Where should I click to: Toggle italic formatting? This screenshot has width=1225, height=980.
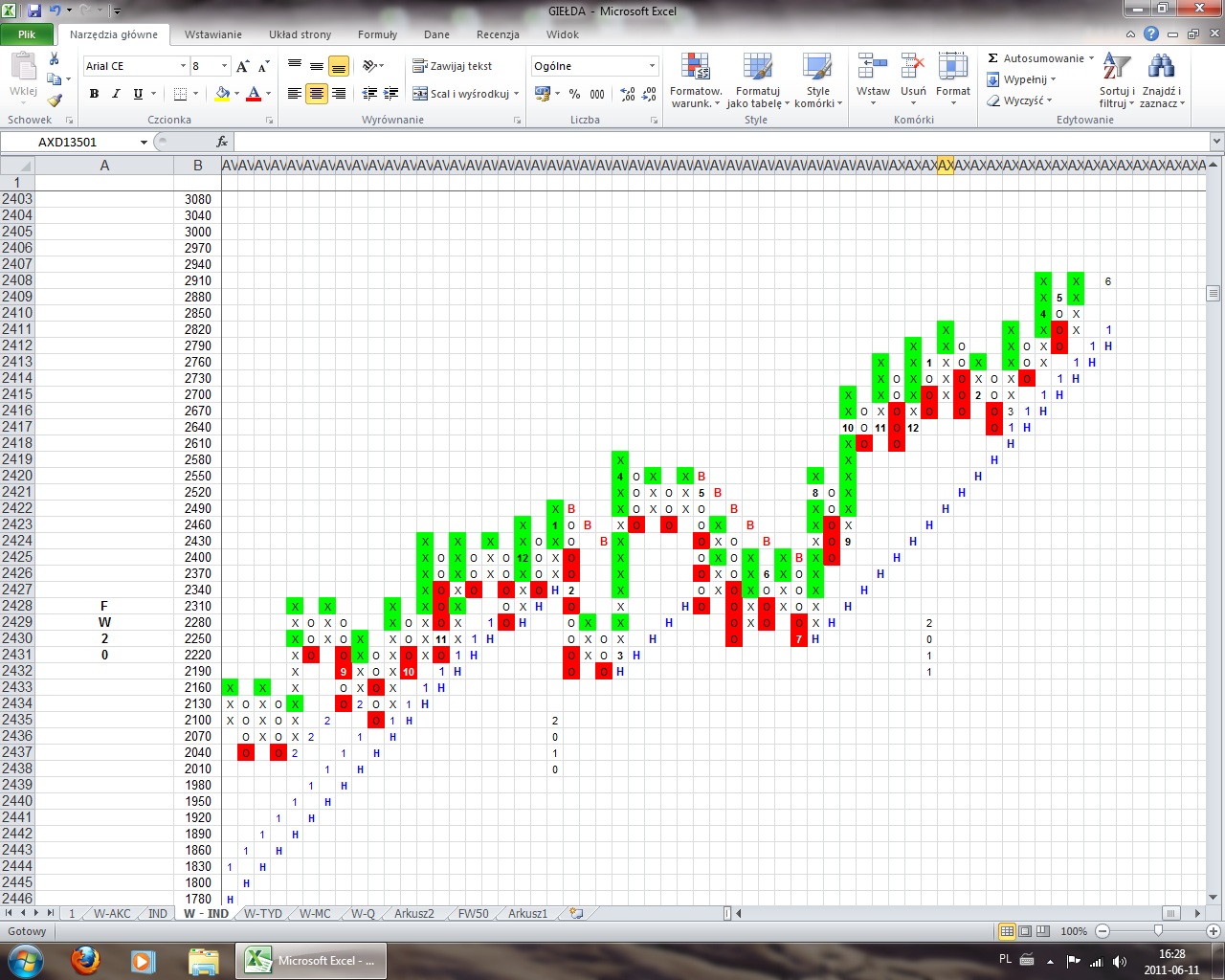pyautogui.click(x=116, y=94)
